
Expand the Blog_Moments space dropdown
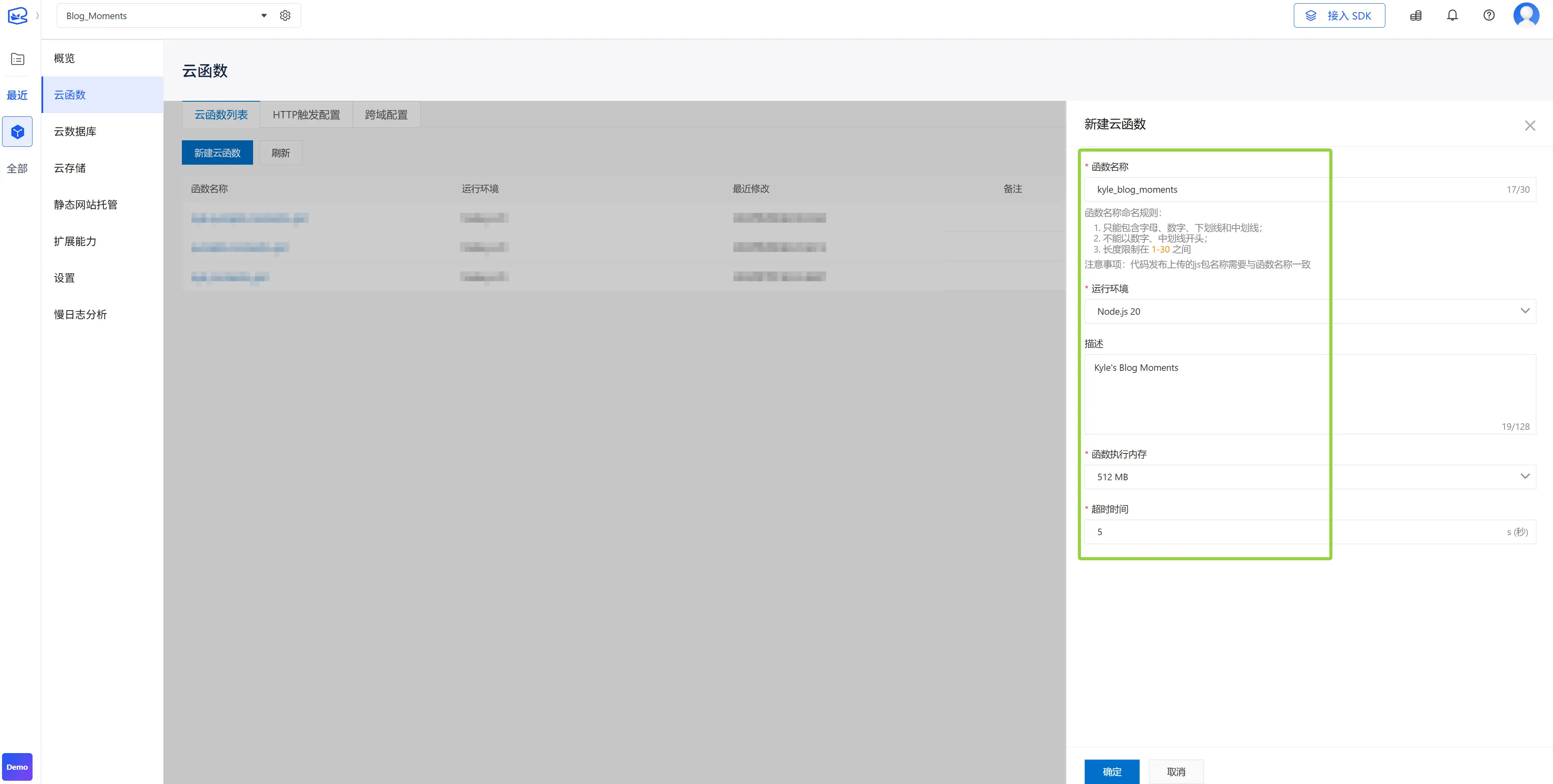click(264, 16)
